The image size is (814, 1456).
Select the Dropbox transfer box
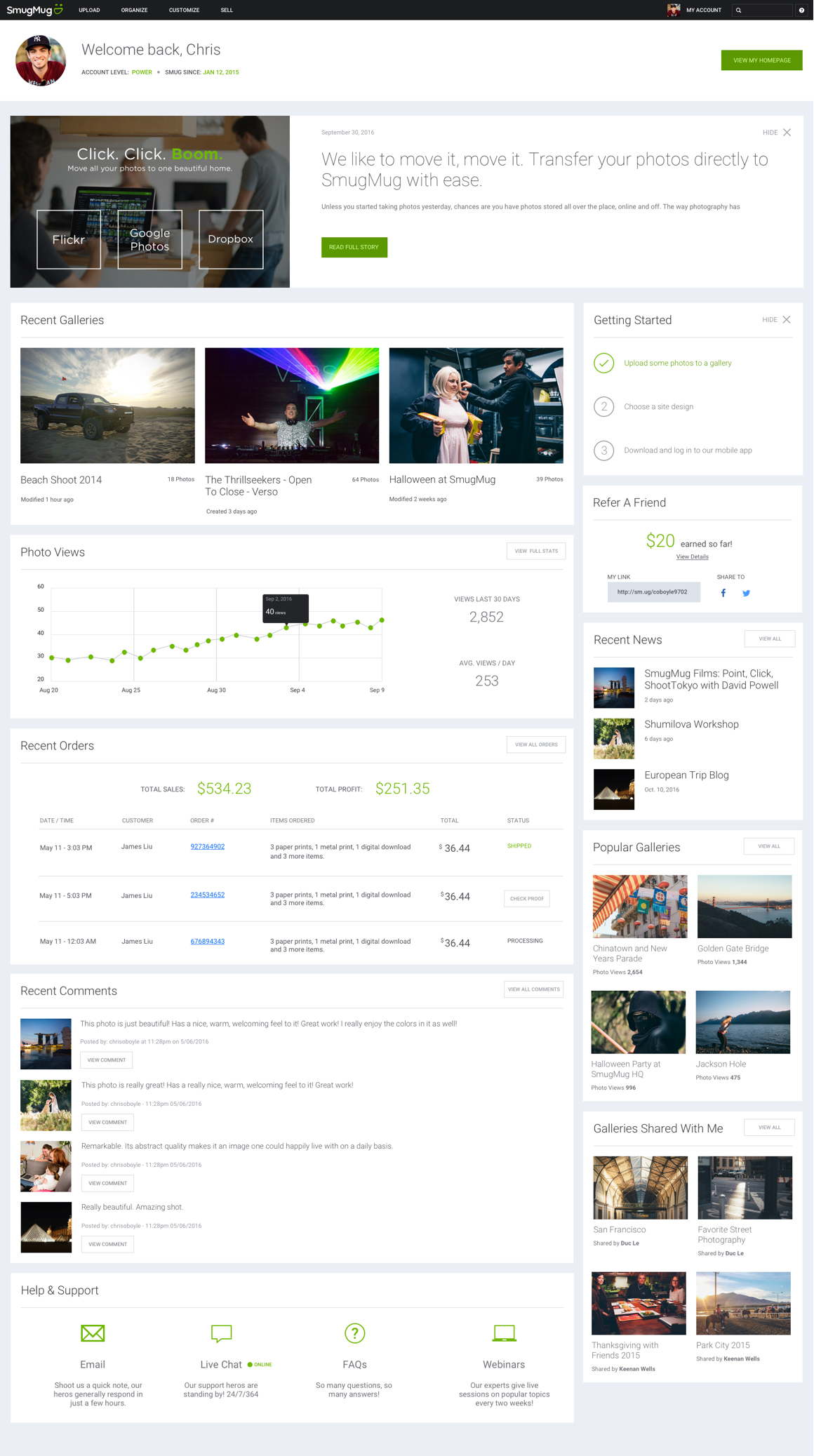(231, 239)
